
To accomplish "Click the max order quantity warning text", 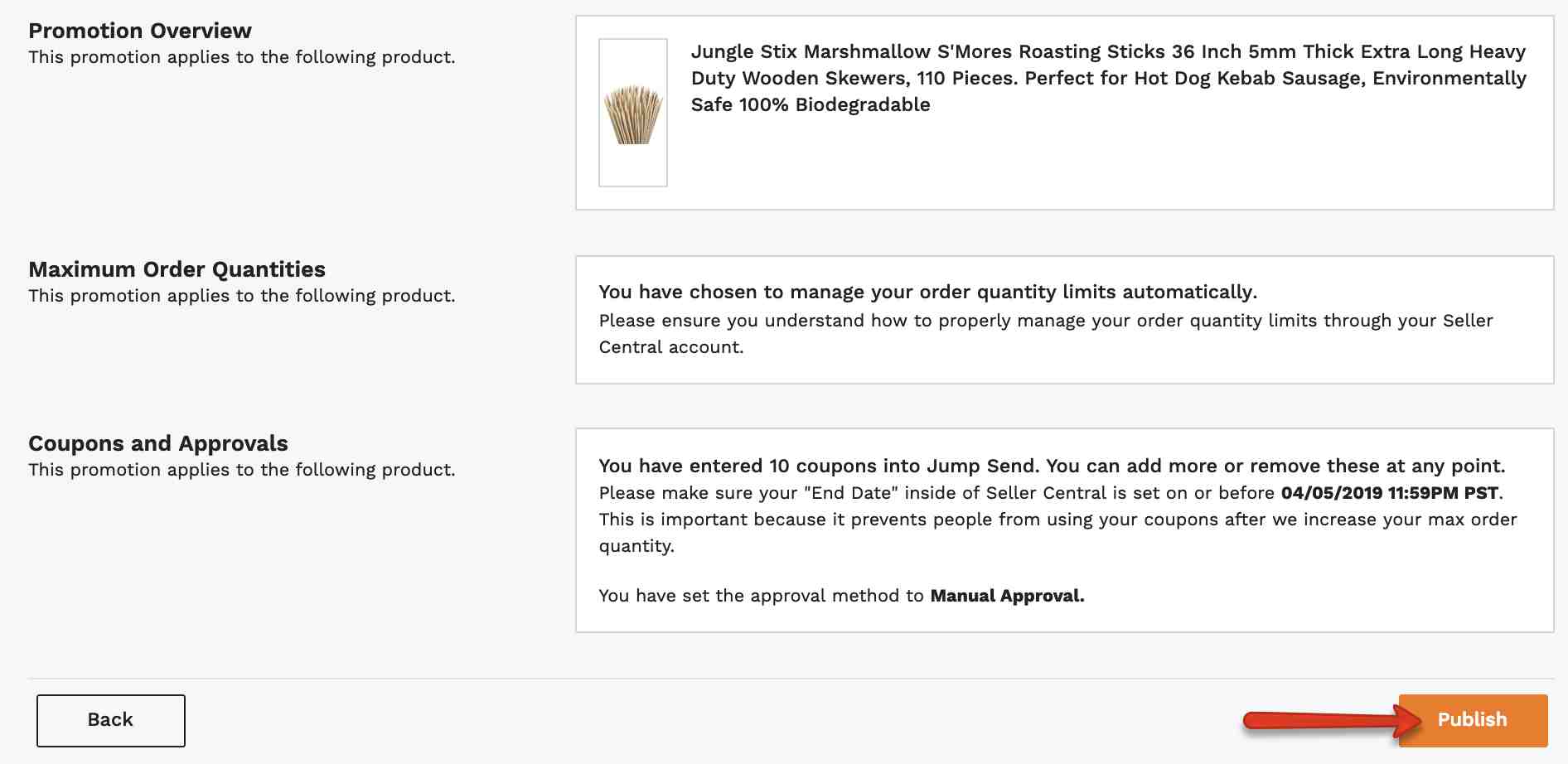I will [x=1057, y=533].
